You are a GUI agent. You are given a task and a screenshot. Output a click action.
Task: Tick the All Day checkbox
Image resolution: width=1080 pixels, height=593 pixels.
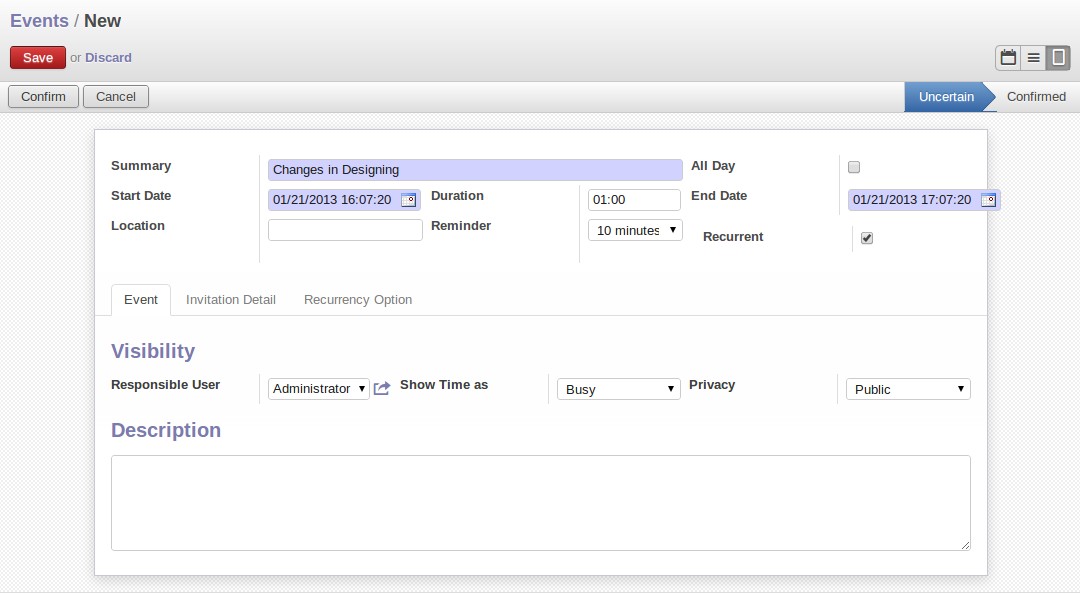[x=854, y=167]
